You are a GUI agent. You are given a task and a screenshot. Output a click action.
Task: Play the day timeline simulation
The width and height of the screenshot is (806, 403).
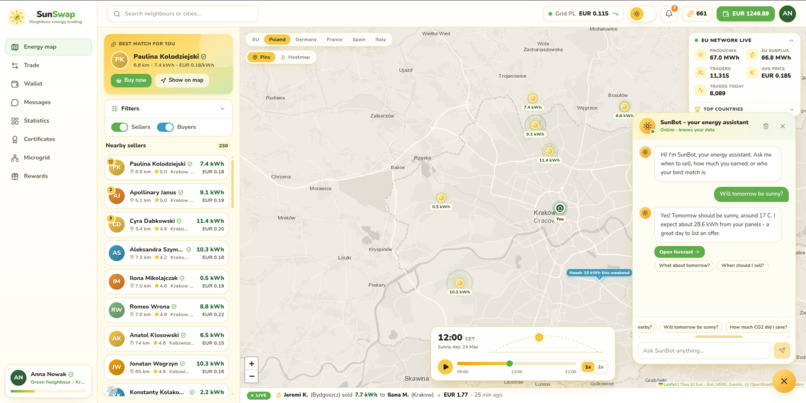pyautogui.click(x=445, y=367)
